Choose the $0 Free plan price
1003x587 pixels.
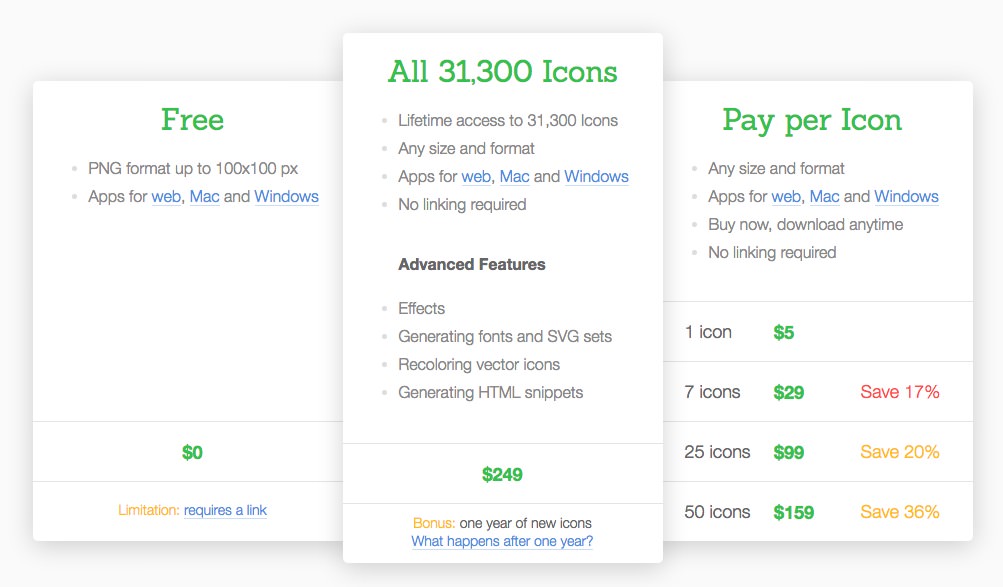(192, 453)
